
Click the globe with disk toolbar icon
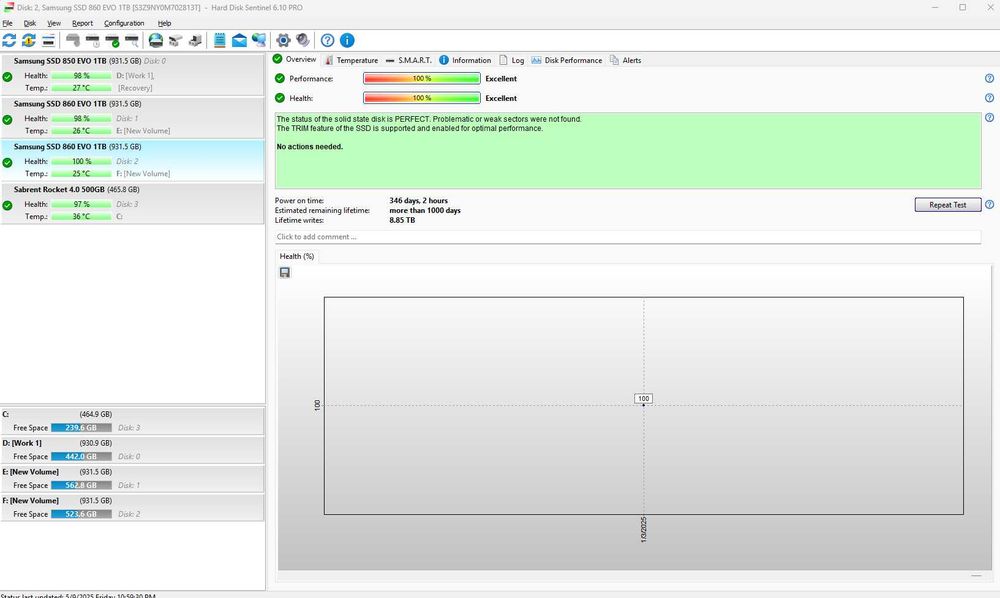[x=156, y=40]
